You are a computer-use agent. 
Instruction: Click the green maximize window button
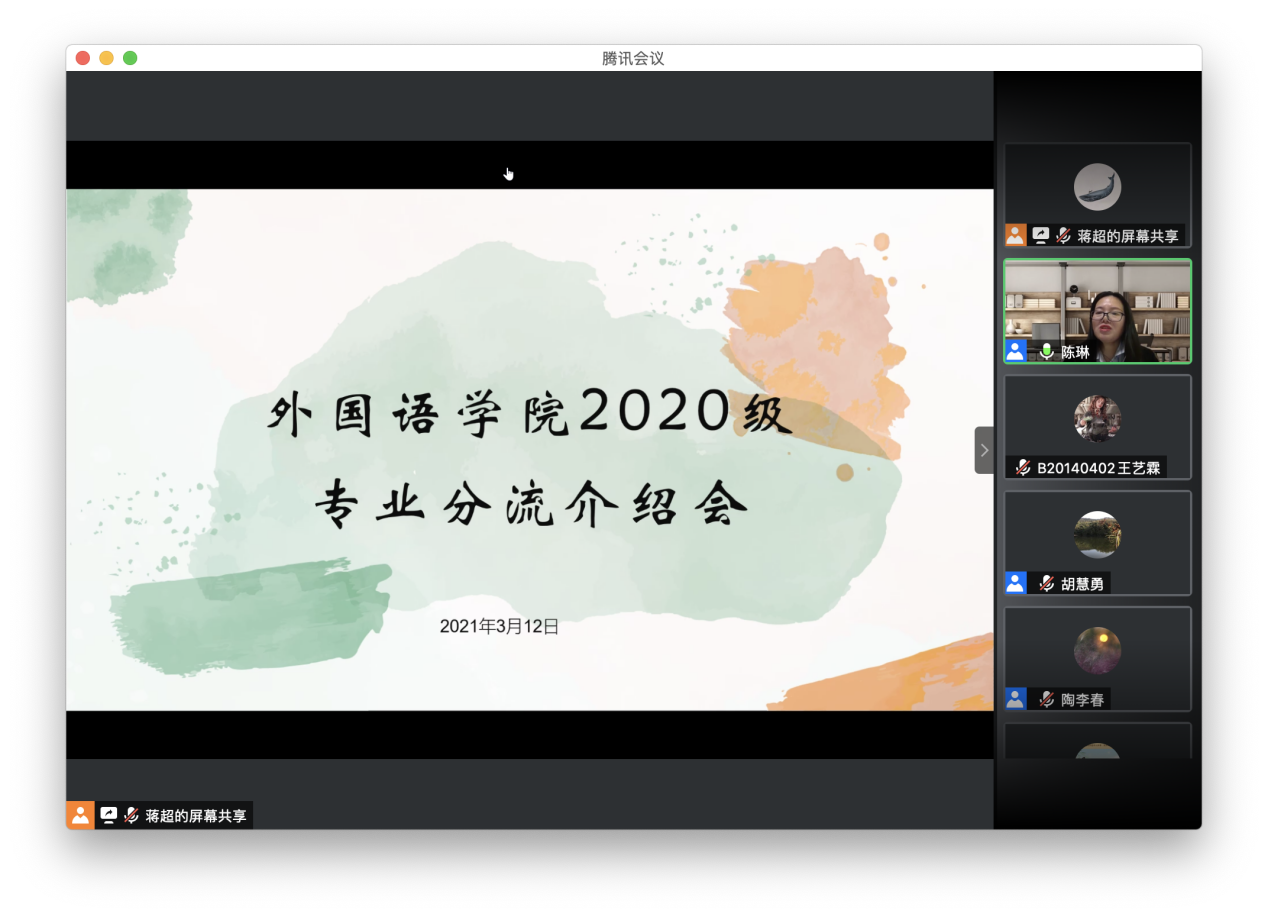click(130, 58)
